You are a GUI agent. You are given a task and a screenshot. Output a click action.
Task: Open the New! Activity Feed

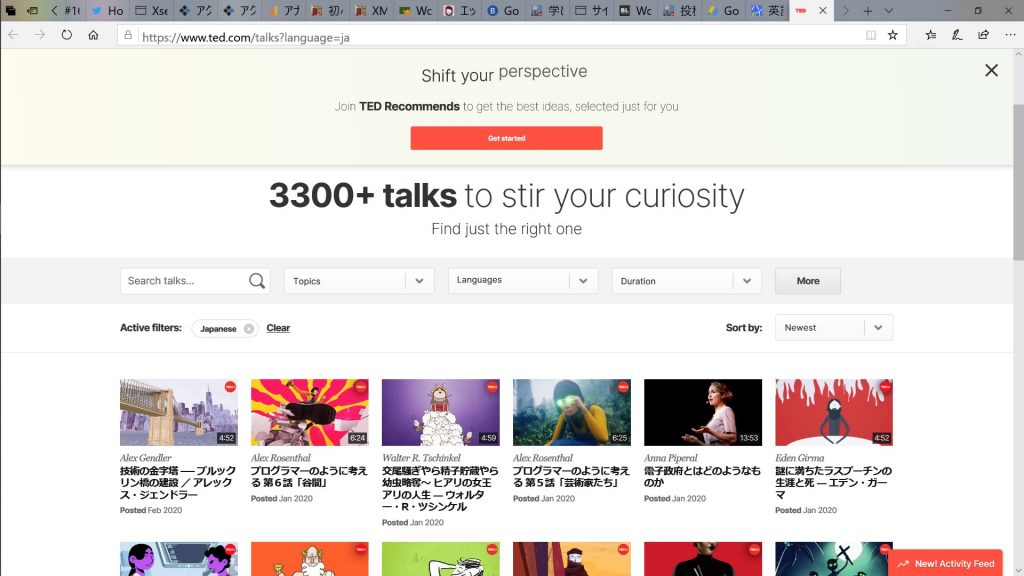(946, 563)
